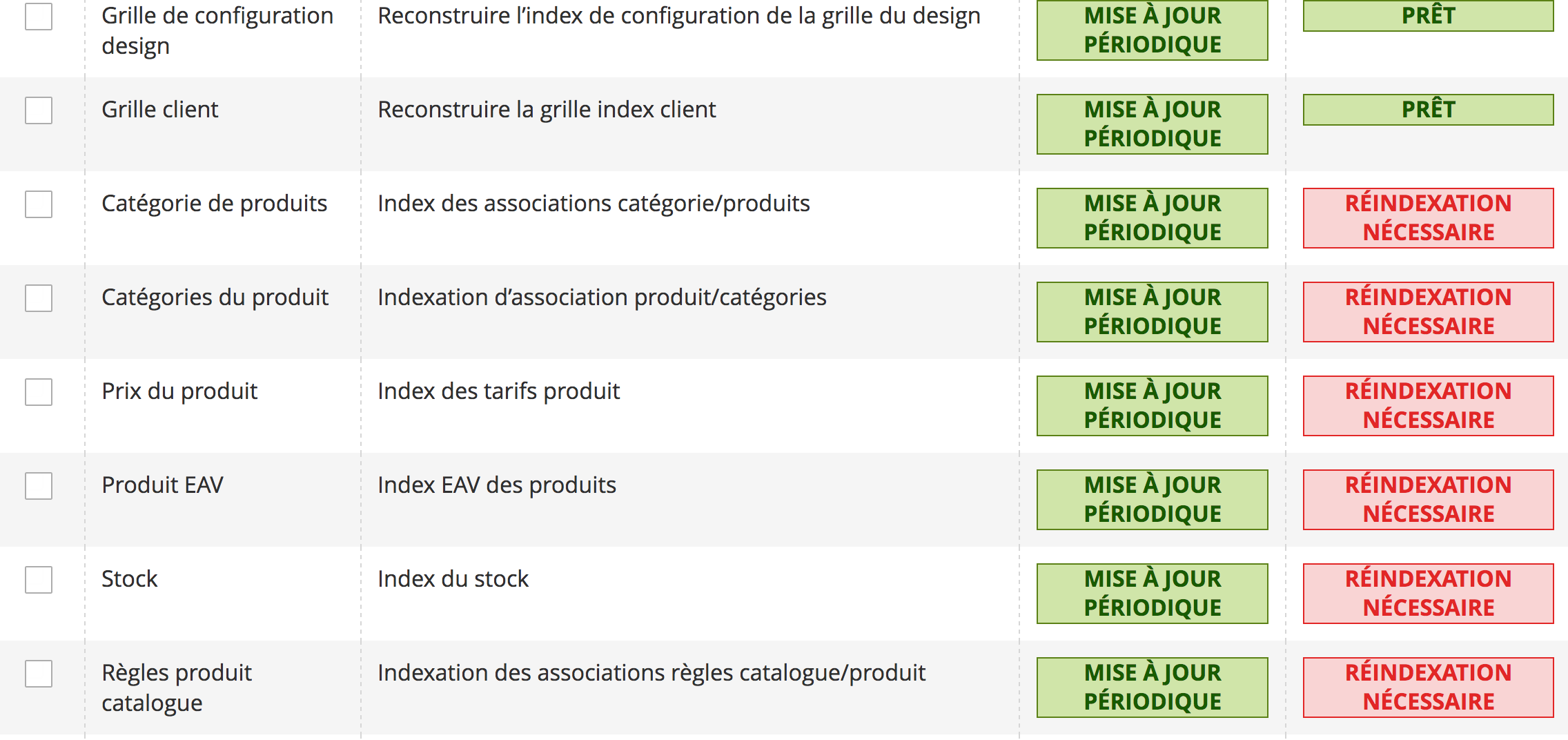Screen dimensions: 1568x740
Task: Click description Index des associations catégorie/produits
Action: (594, 204)
